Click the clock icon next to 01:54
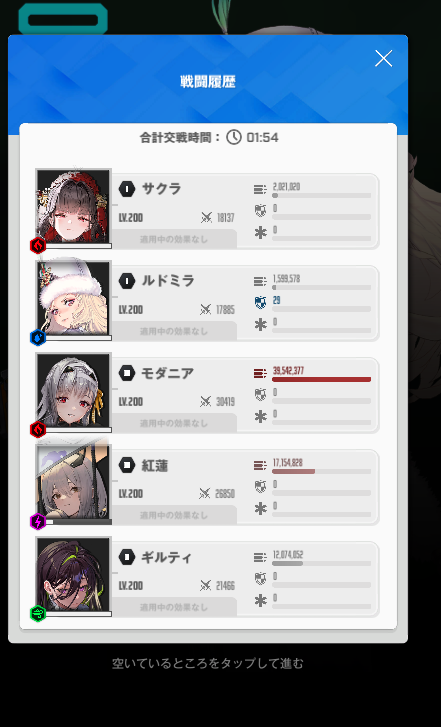Viewport: 441px width, 727px height. click(x=234, y=137)
